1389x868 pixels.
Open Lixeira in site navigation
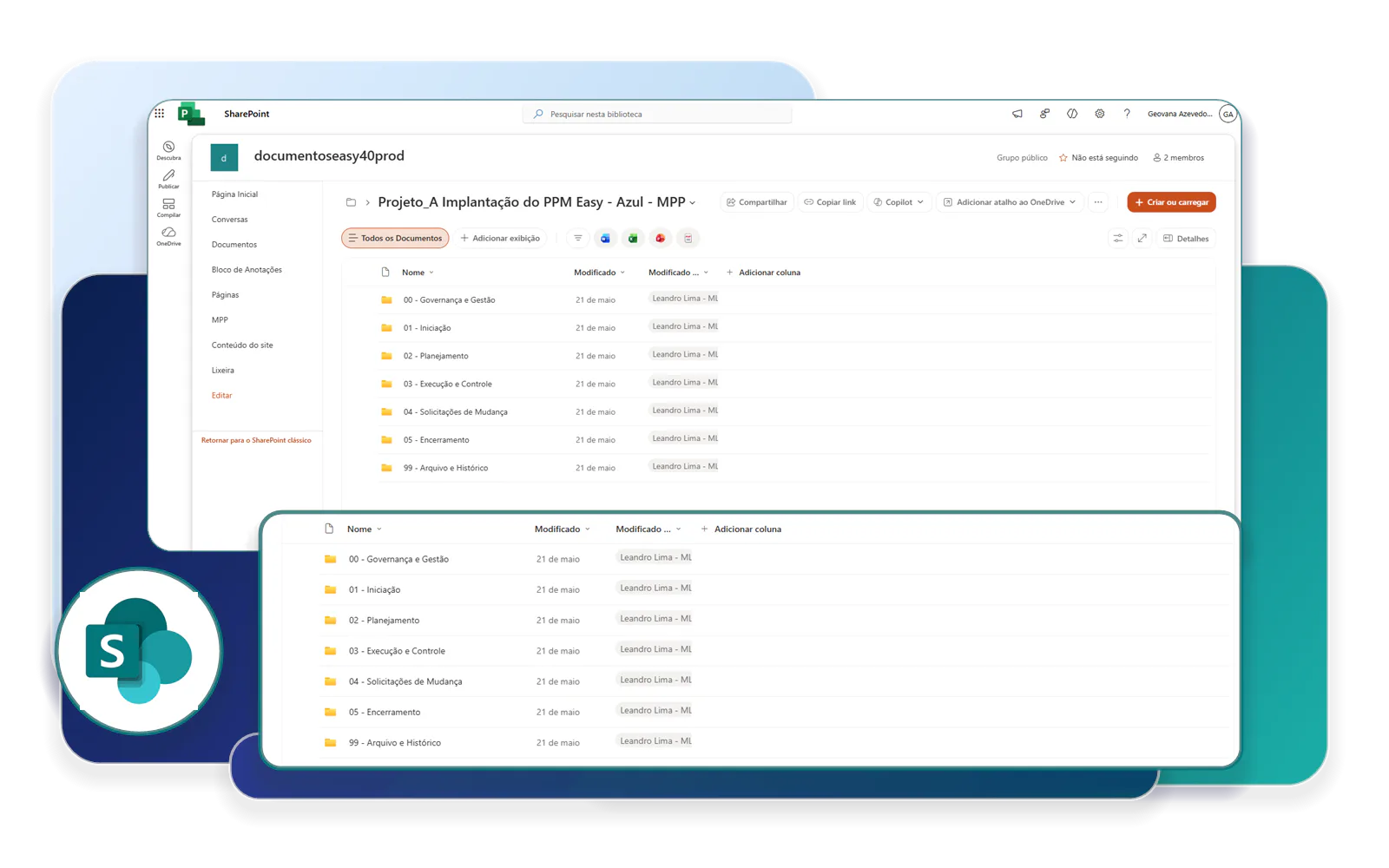(222, 371)
